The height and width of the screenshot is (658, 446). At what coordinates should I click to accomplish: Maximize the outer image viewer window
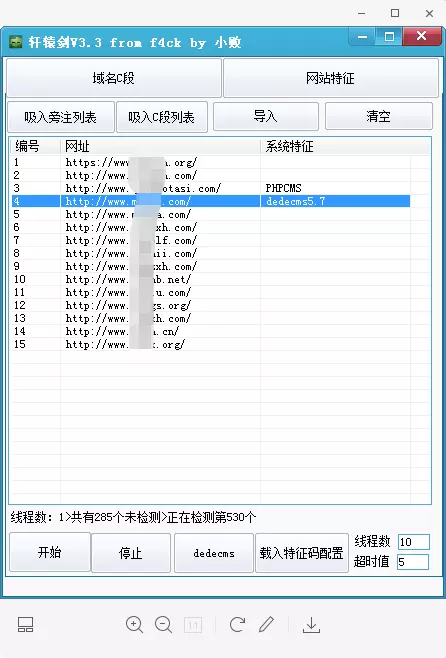[x=395, y=13]
